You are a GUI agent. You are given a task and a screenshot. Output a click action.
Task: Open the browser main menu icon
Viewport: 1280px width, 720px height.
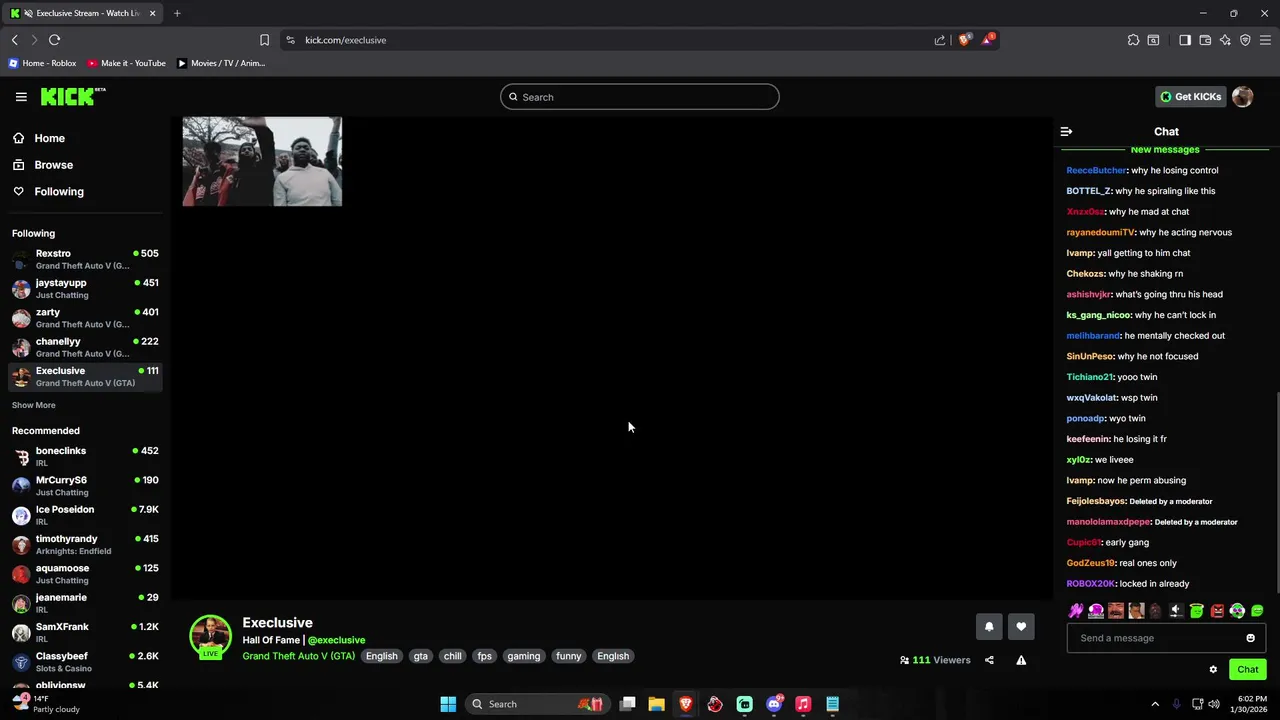1265,40
